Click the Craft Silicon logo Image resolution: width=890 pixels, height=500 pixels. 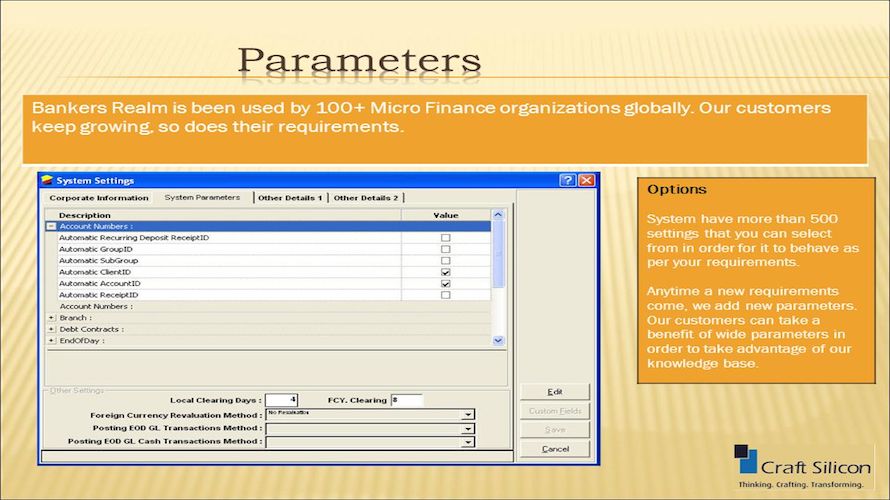click(x=802, y=467)
